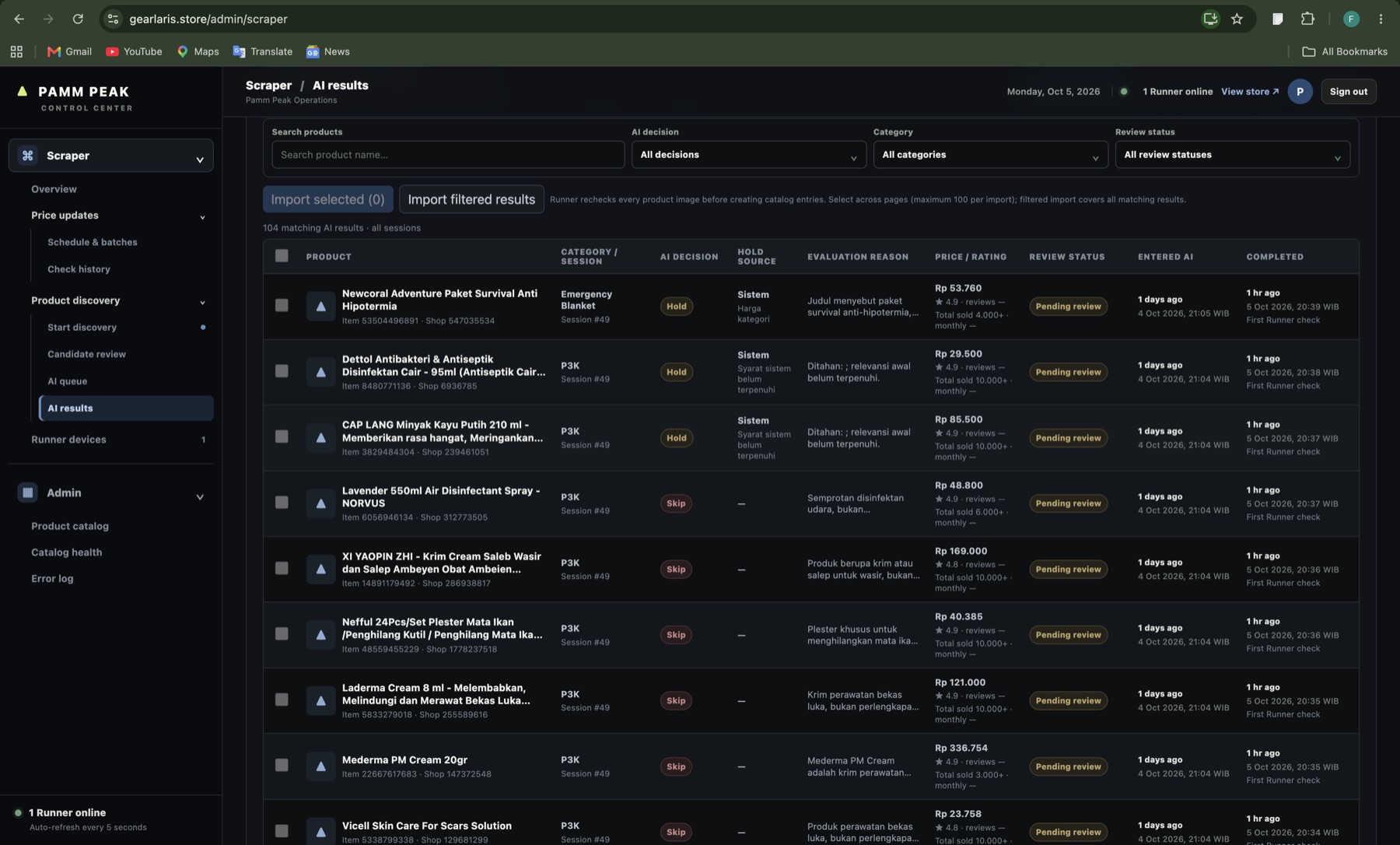Screen dimensions: 1400x845
Task: Open the All review statuses dropdown
Action: point(1232,155)
